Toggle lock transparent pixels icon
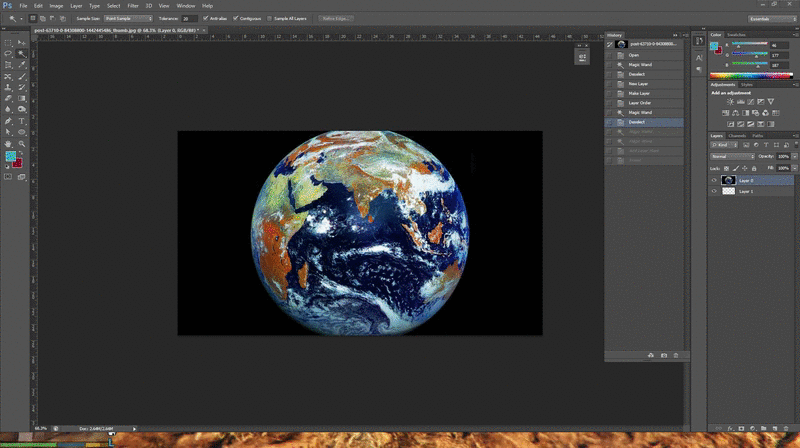 coord(727,168)
